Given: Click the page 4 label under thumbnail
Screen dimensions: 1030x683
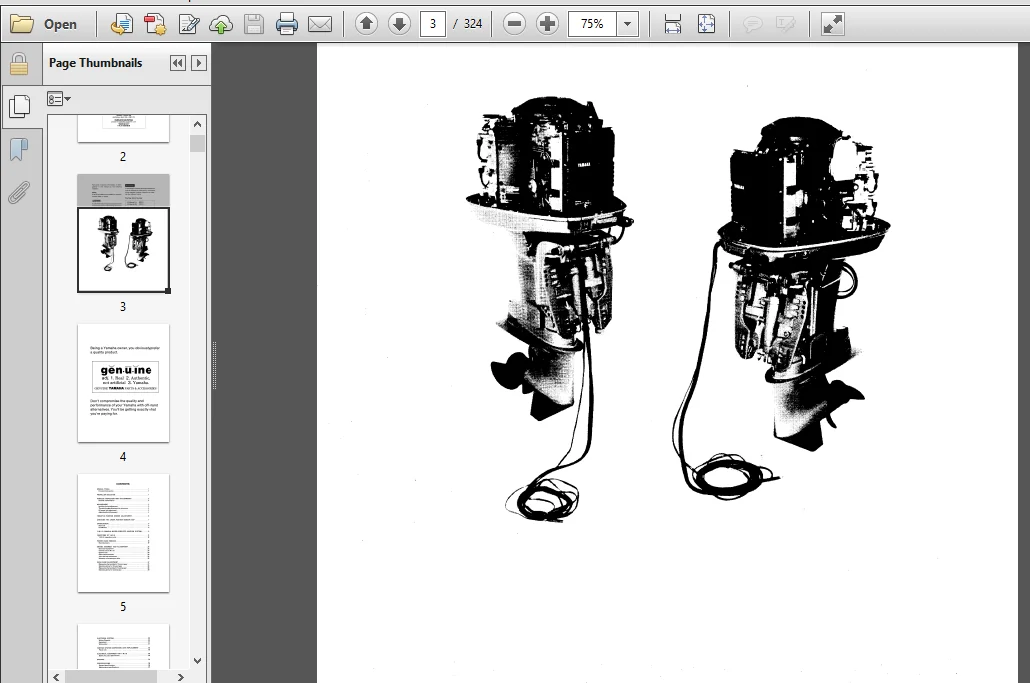Looking at the screenshot, I should [x=123, y=456].
